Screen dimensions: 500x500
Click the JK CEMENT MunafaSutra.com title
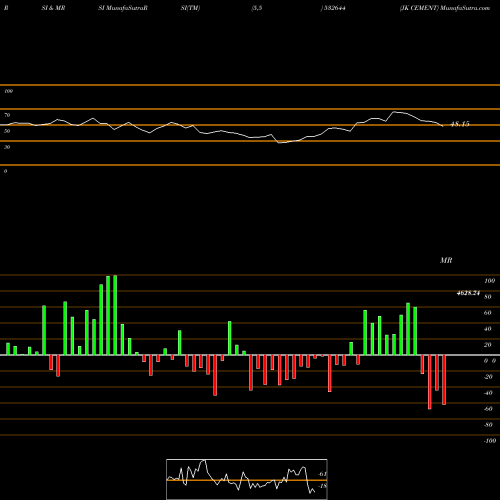pos(445,8)
